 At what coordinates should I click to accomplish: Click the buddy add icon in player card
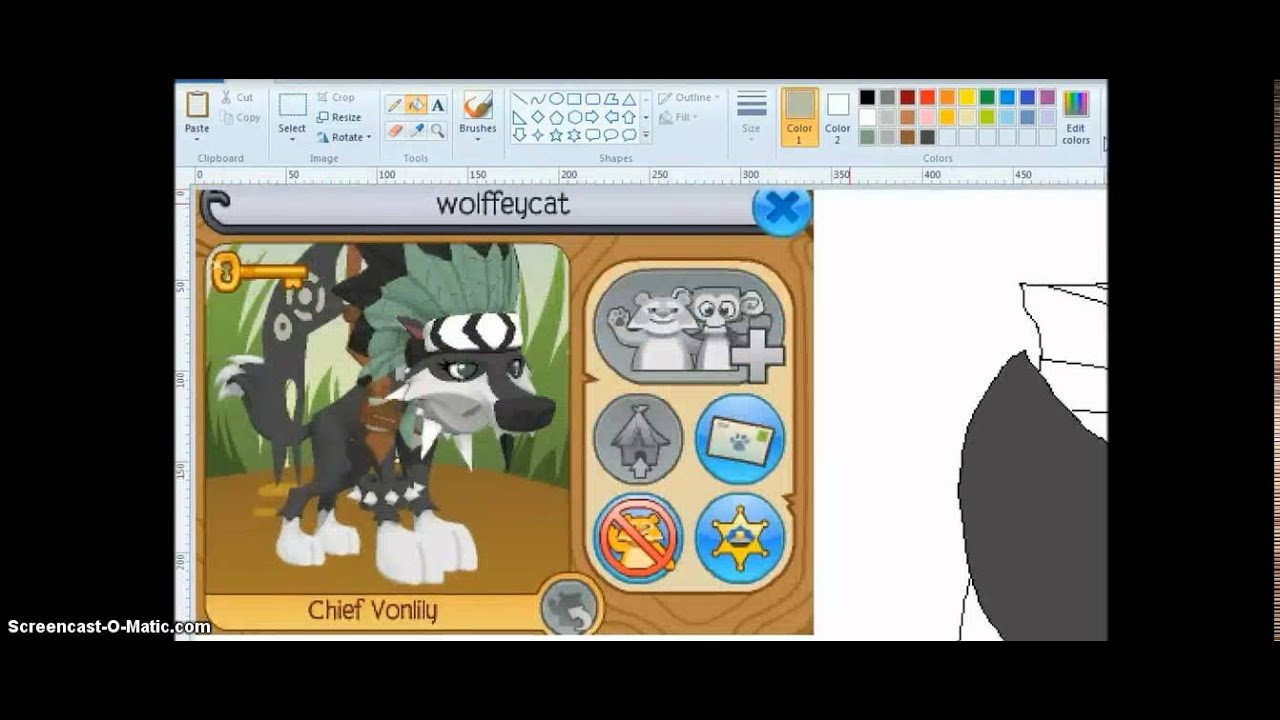(x=689, y=325)
